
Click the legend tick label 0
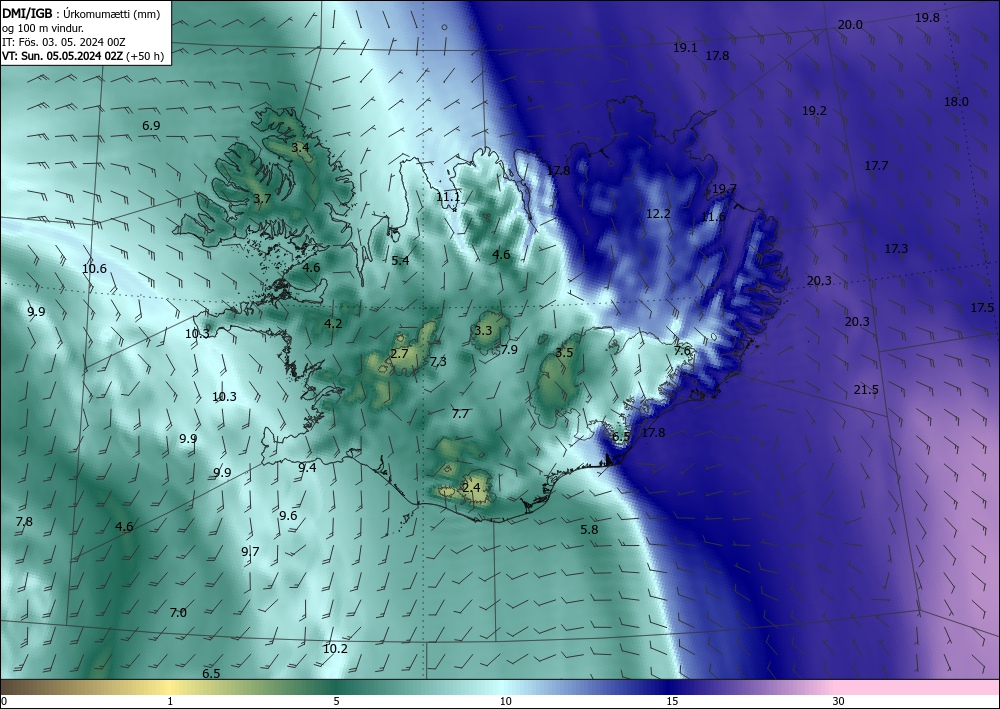4,701
